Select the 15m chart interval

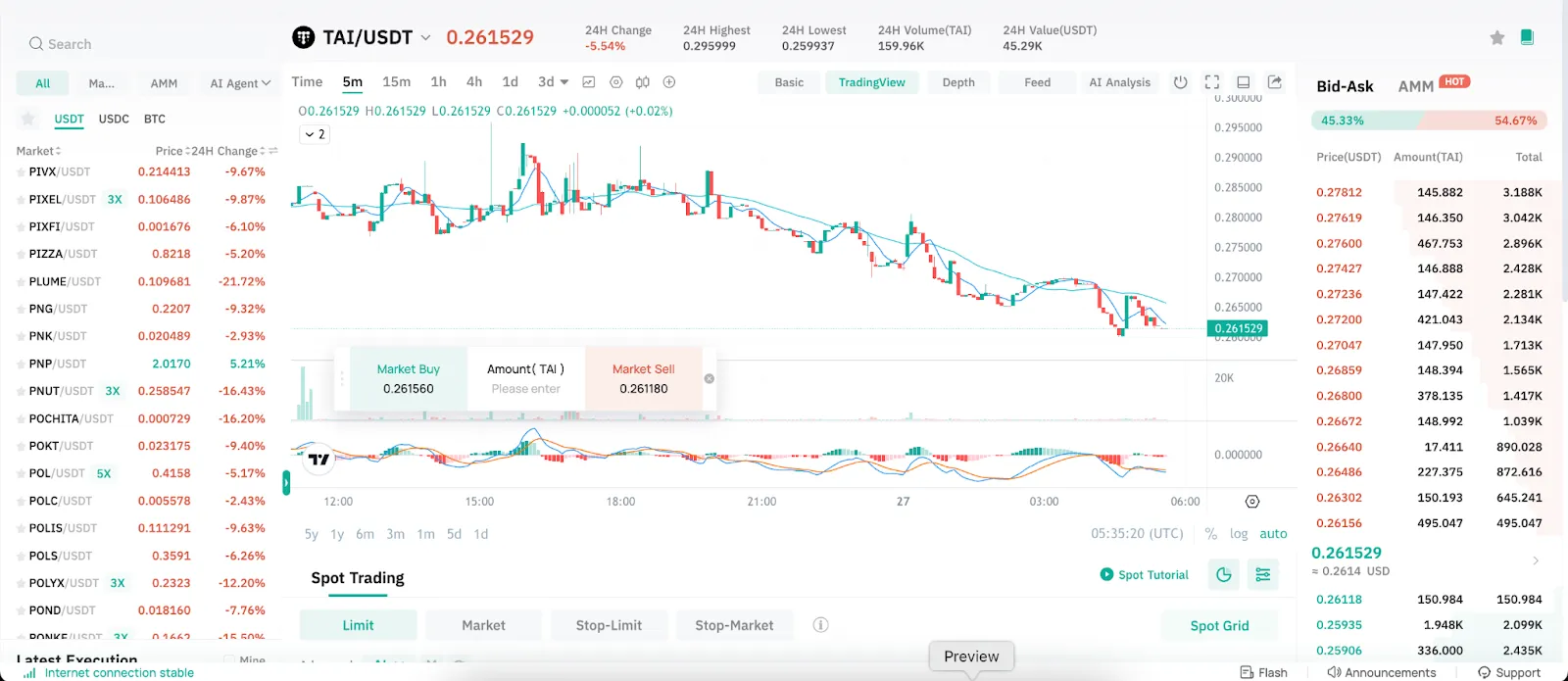396,82
